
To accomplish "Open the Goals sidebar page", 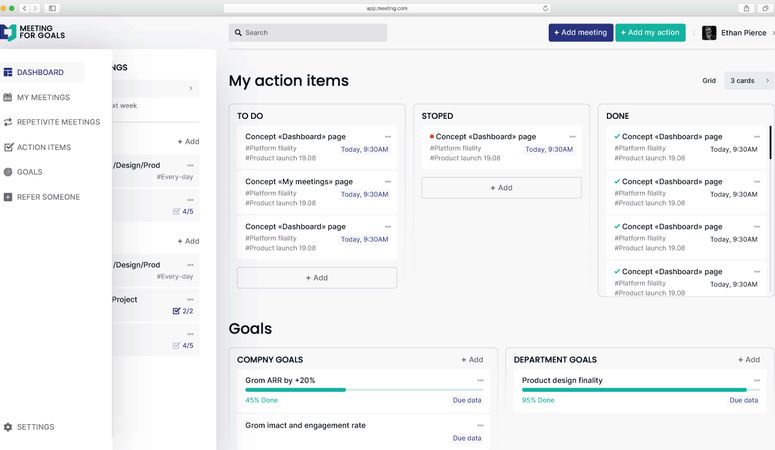I will point(23,172).
